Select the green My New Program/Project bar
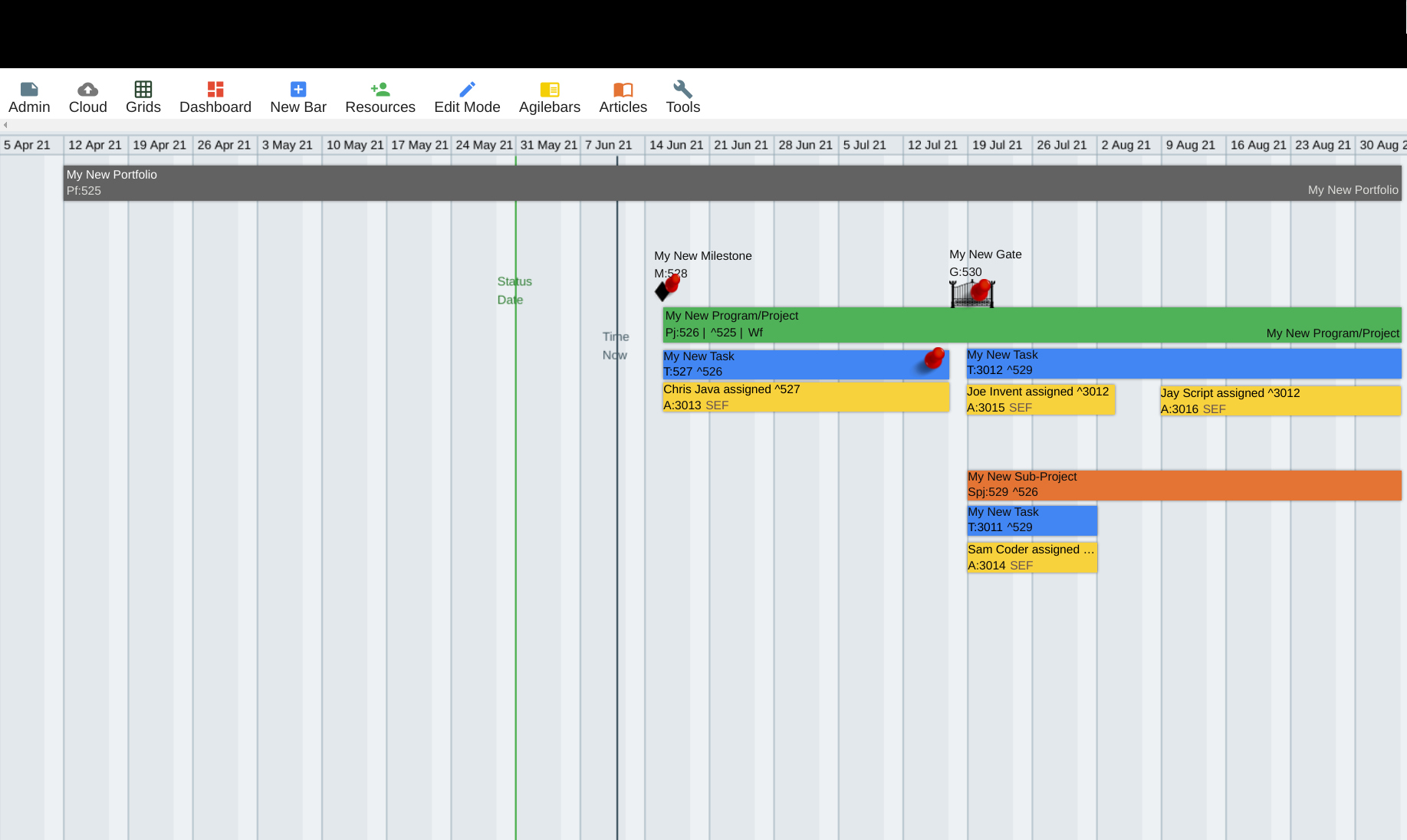 997,324
